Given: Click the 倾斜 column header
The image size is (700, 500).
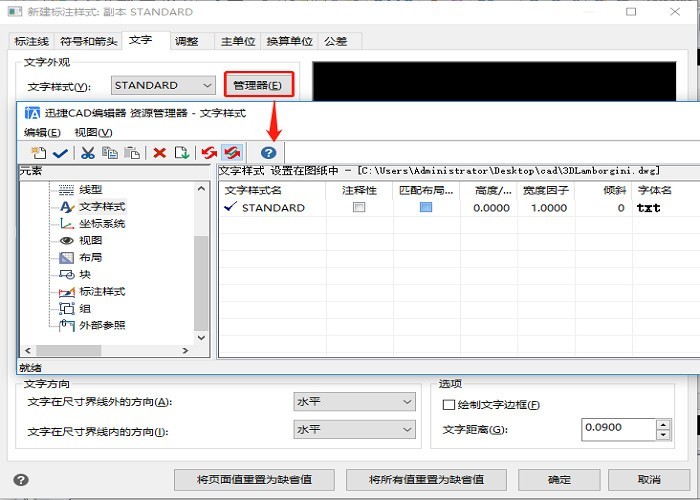Looking at the screenshot, I should point(604,191).
